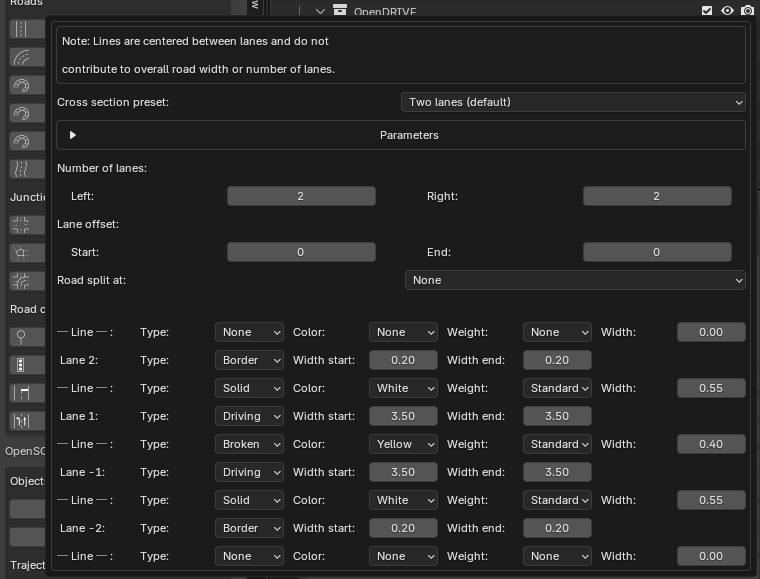This screenshot has height=579, width=760.
Task: Select the generic polygon junction tool
Action: click(x=27, y=253)
